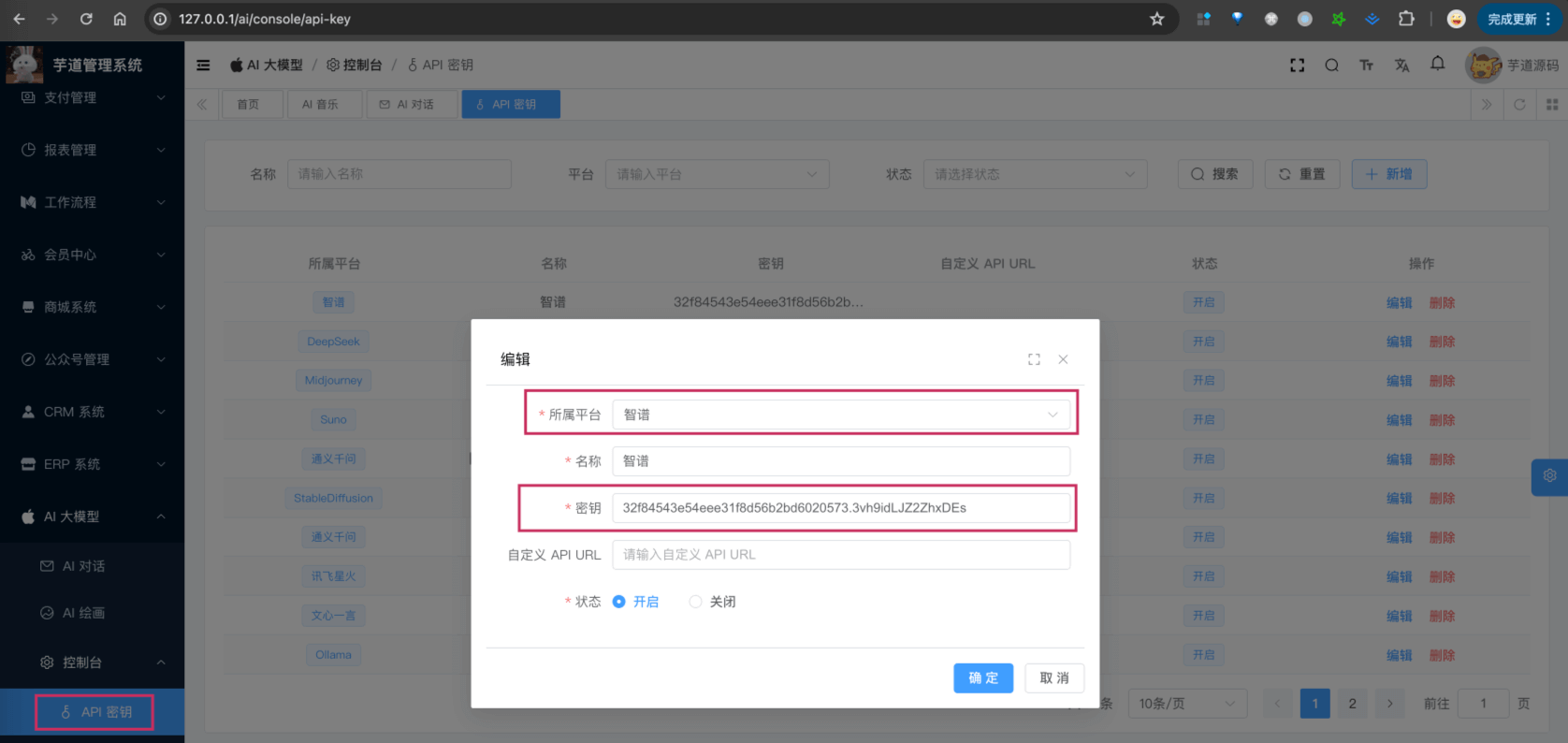Open the notification bell
The image size is (1568, 743).
click(1438, 64)
